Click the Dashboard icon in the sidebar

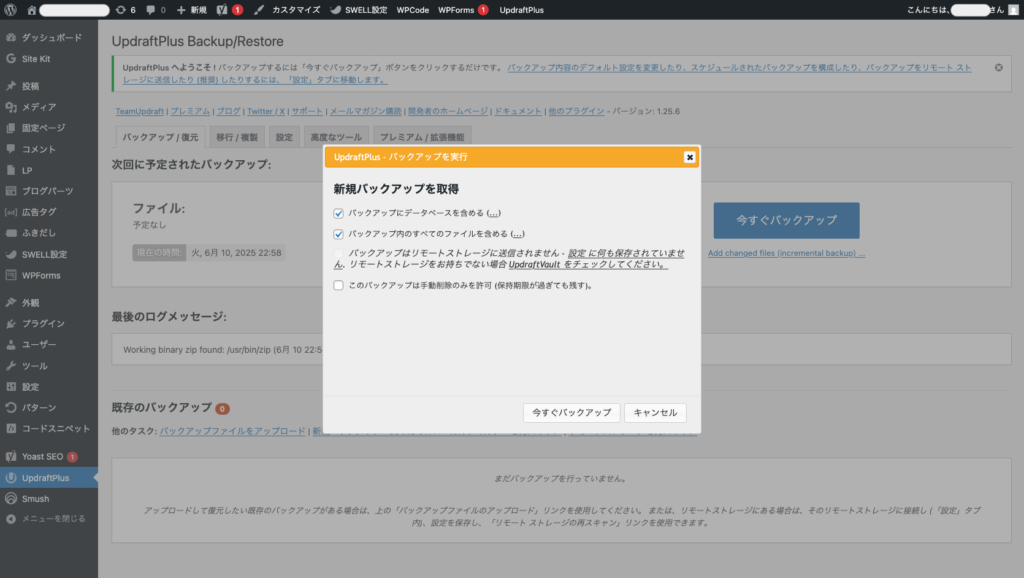tap(11, 37)
